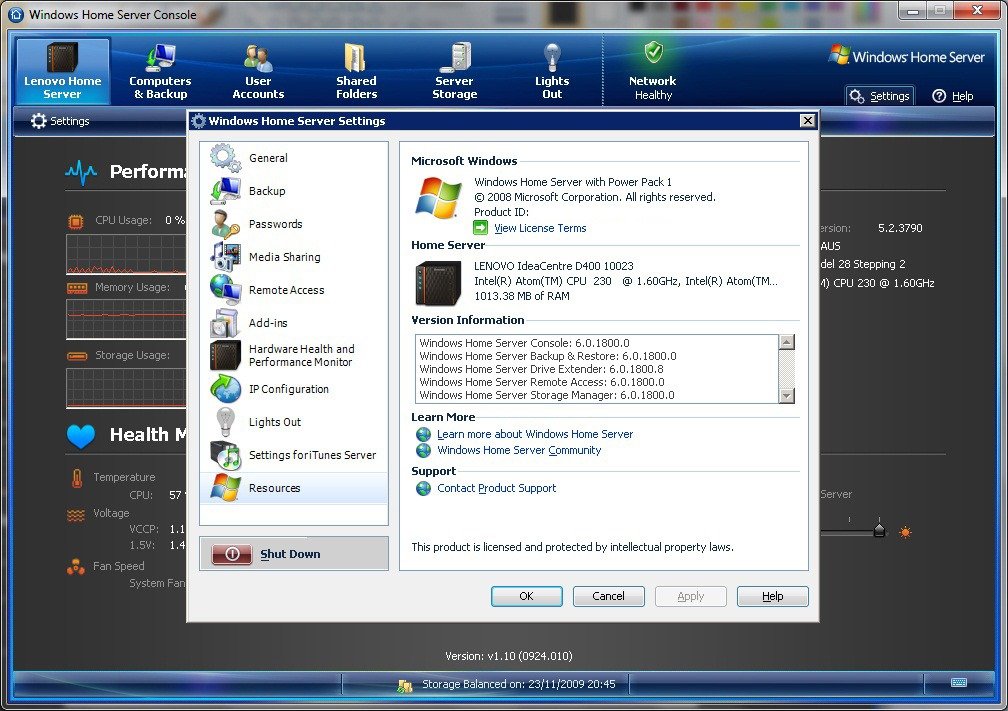The image size is (1008, 711).
Task: Select the Passwords settings icon
Action: [x=225, y=224]
